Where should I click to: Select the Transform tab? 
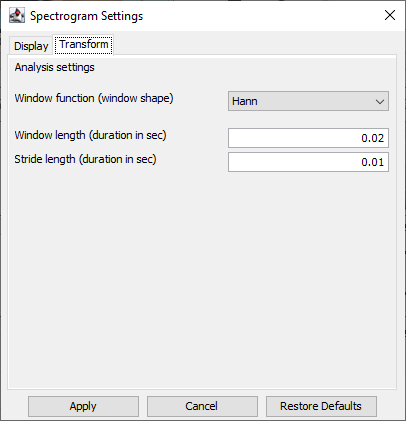[84, 44]
